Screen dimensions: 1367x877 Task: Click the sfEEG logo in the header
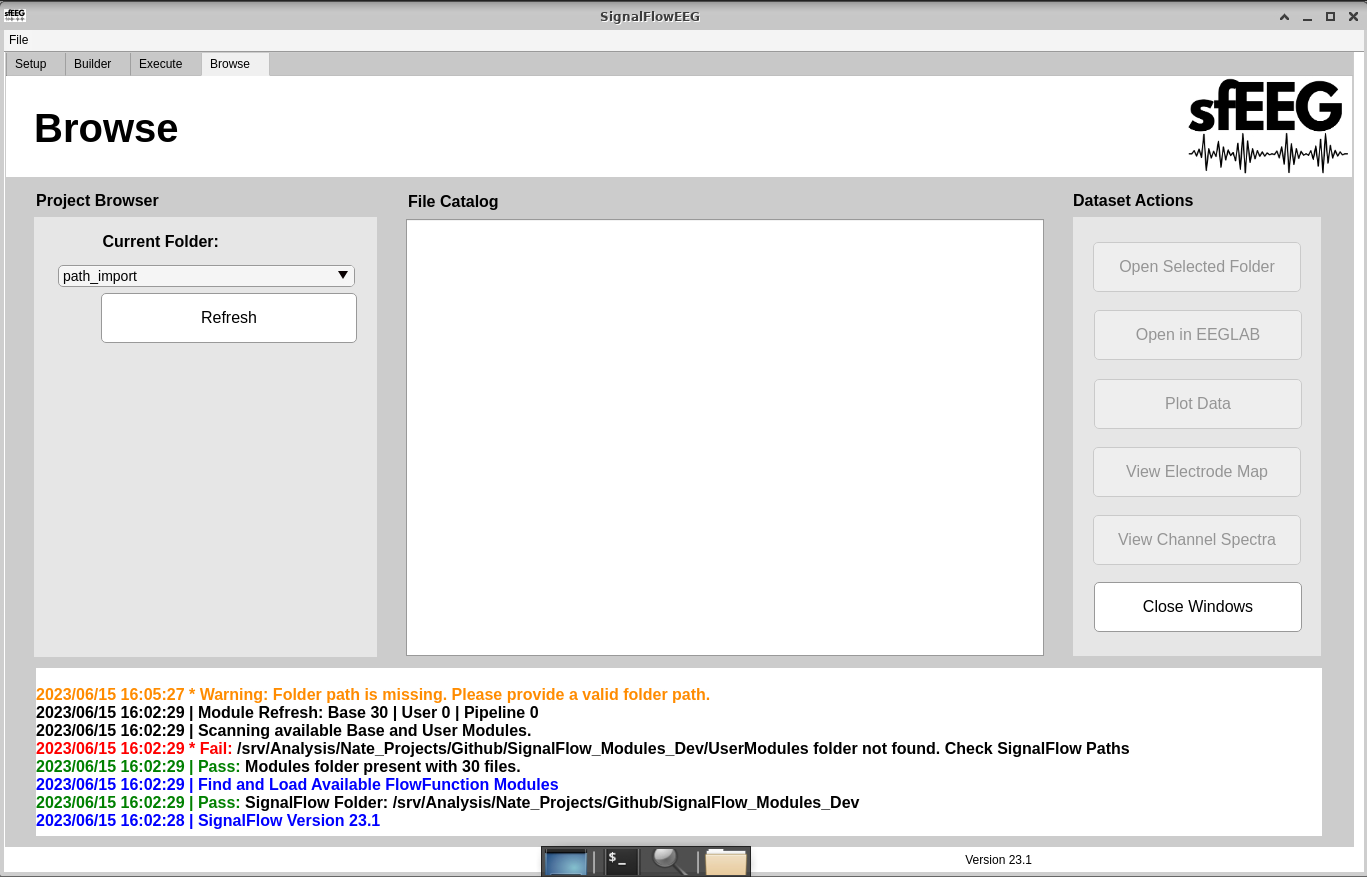[1267, 126]
